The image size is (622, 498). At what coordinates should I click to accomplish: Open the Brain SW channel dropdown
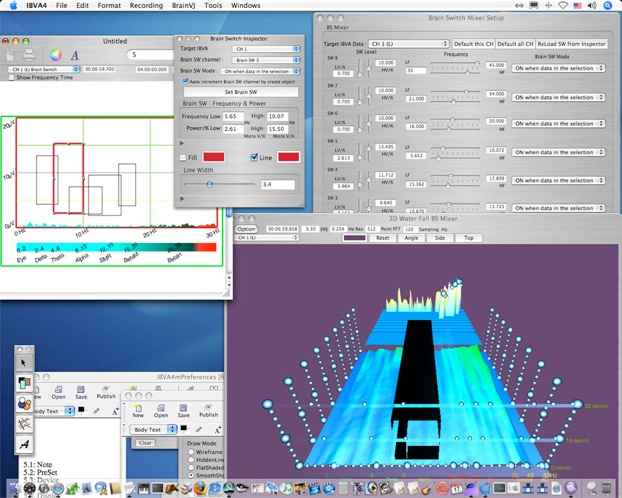click(259, 60)
